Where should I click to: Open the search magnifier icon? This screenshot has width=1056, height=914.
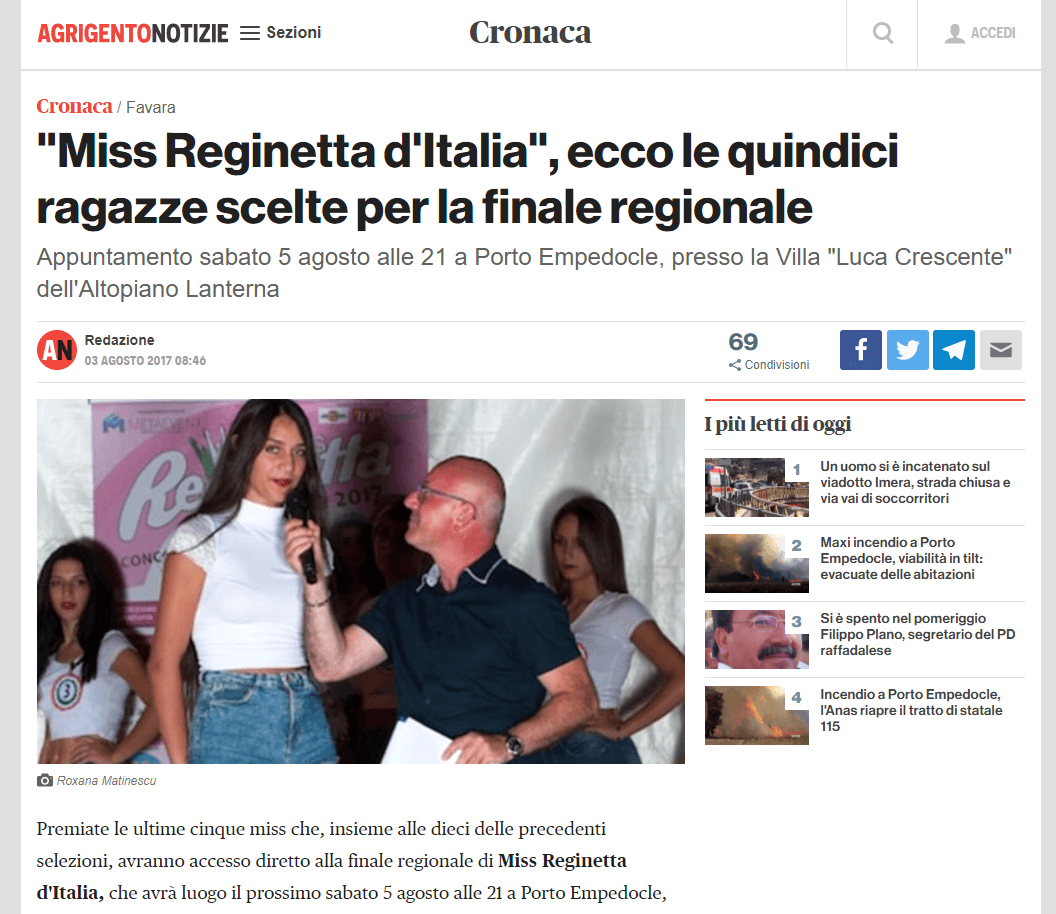coord(882,33)
